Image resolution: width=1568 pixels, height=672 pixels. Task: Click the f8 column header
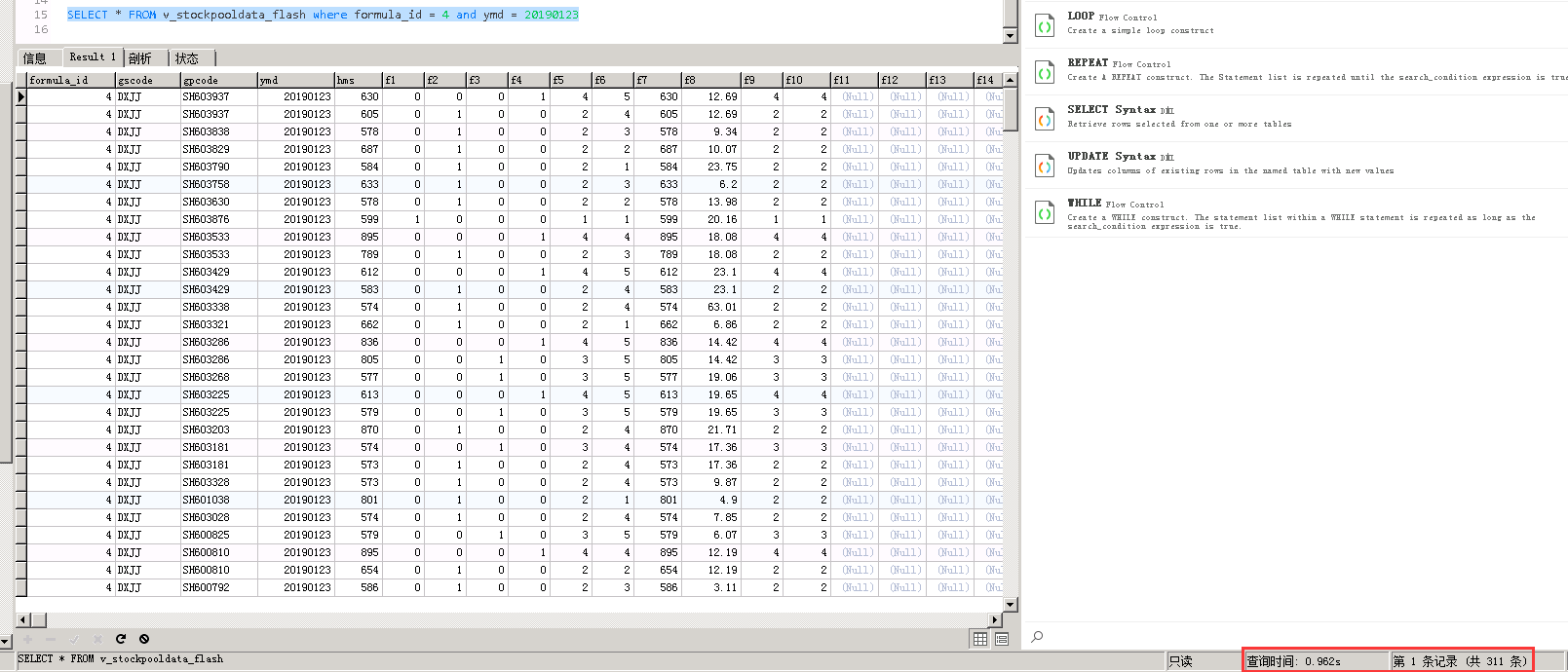coord(710,80)
